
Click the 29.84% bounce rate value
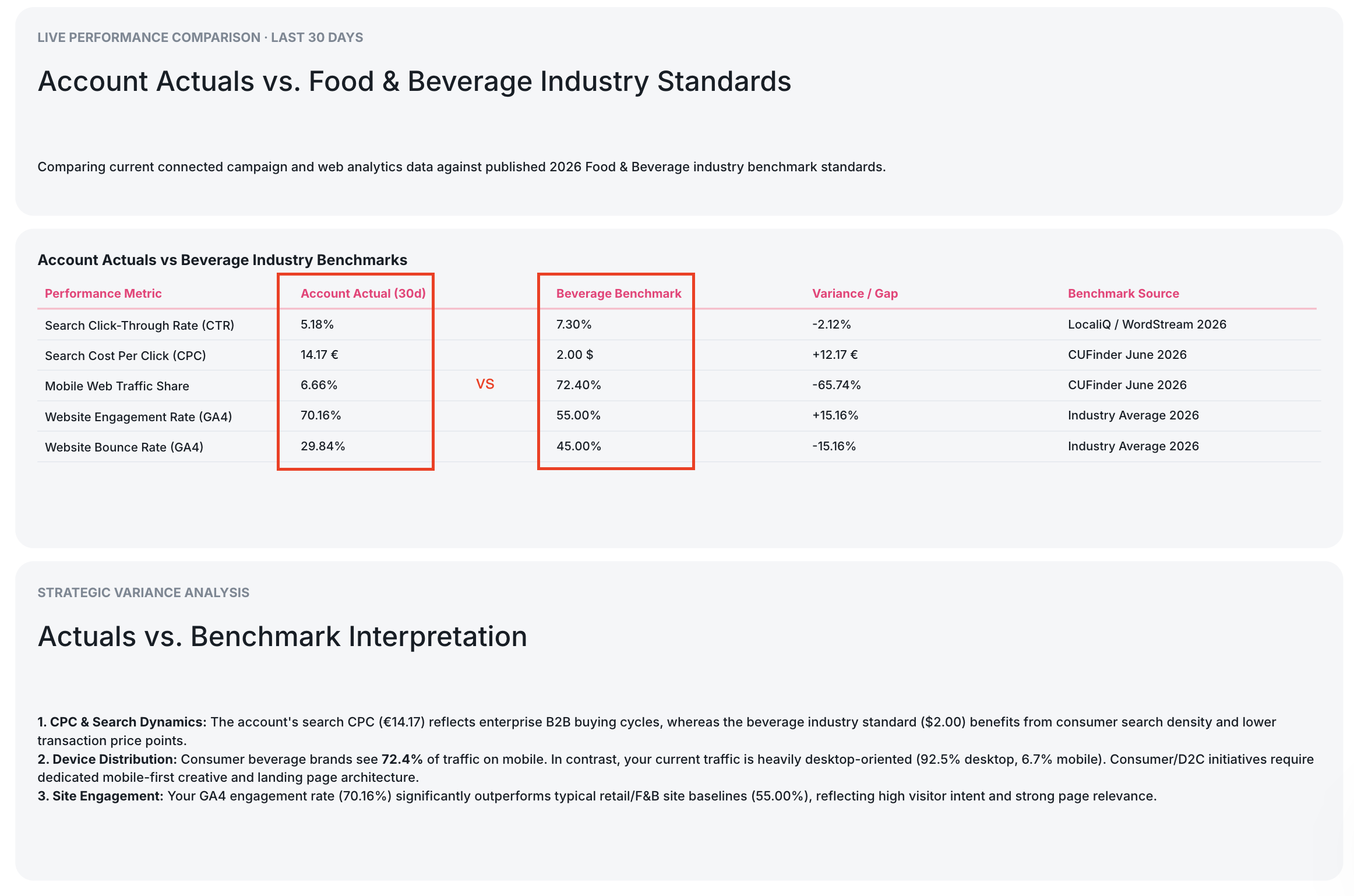323,446
